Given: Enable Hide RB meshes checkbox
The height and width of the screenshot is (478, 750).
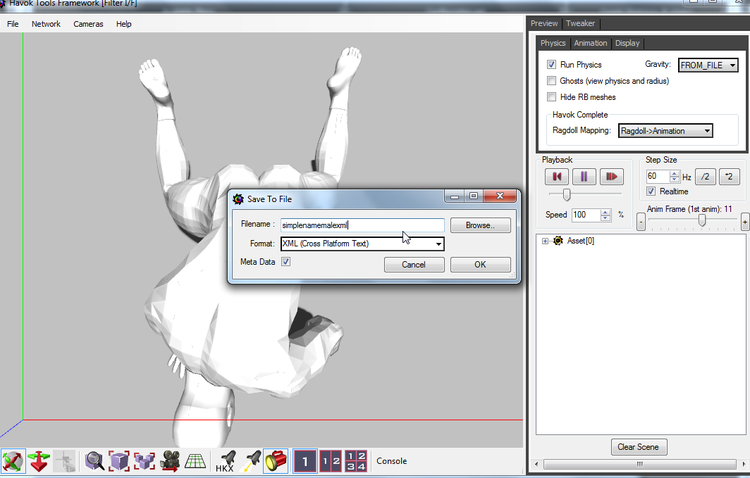Looking at the screenshot, I should 551,97.
